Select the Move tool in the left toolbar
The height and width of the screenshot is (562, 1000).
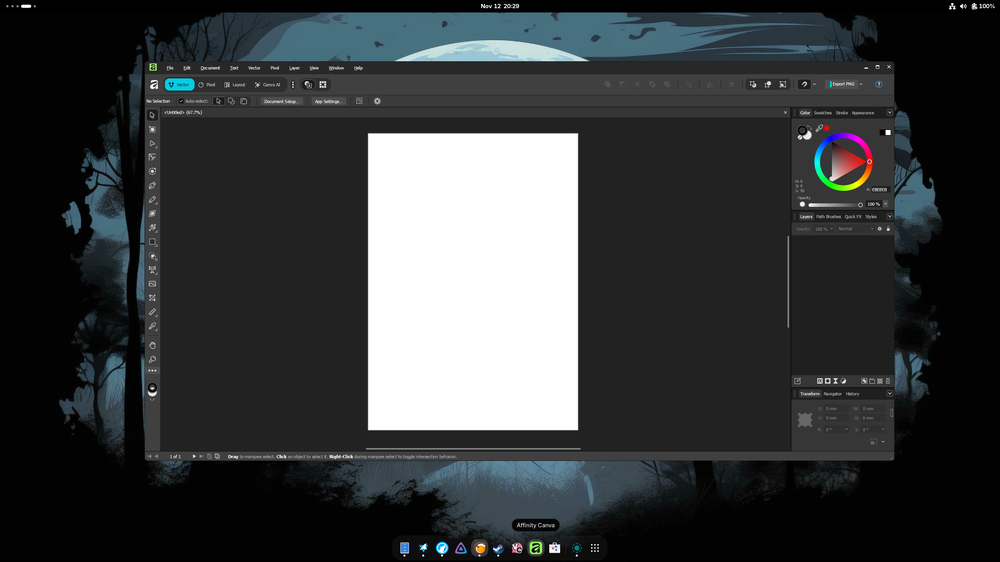(153, 115)
